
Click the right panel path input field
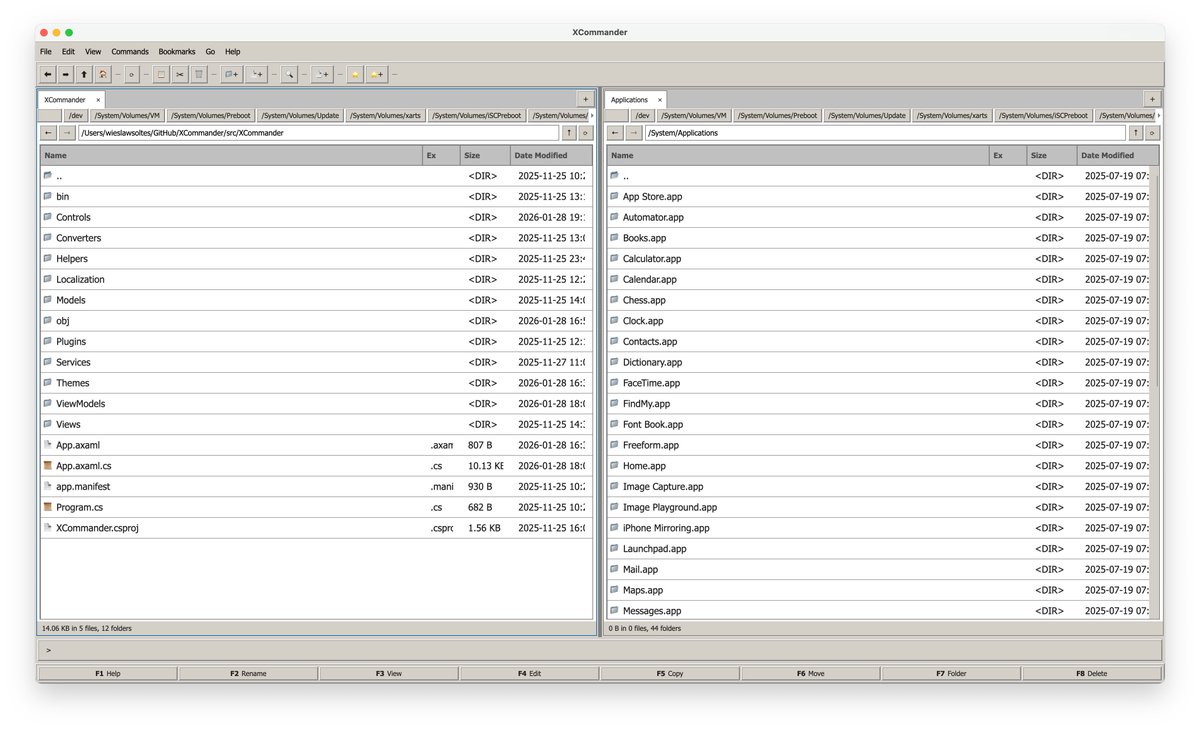coord(886,133)
